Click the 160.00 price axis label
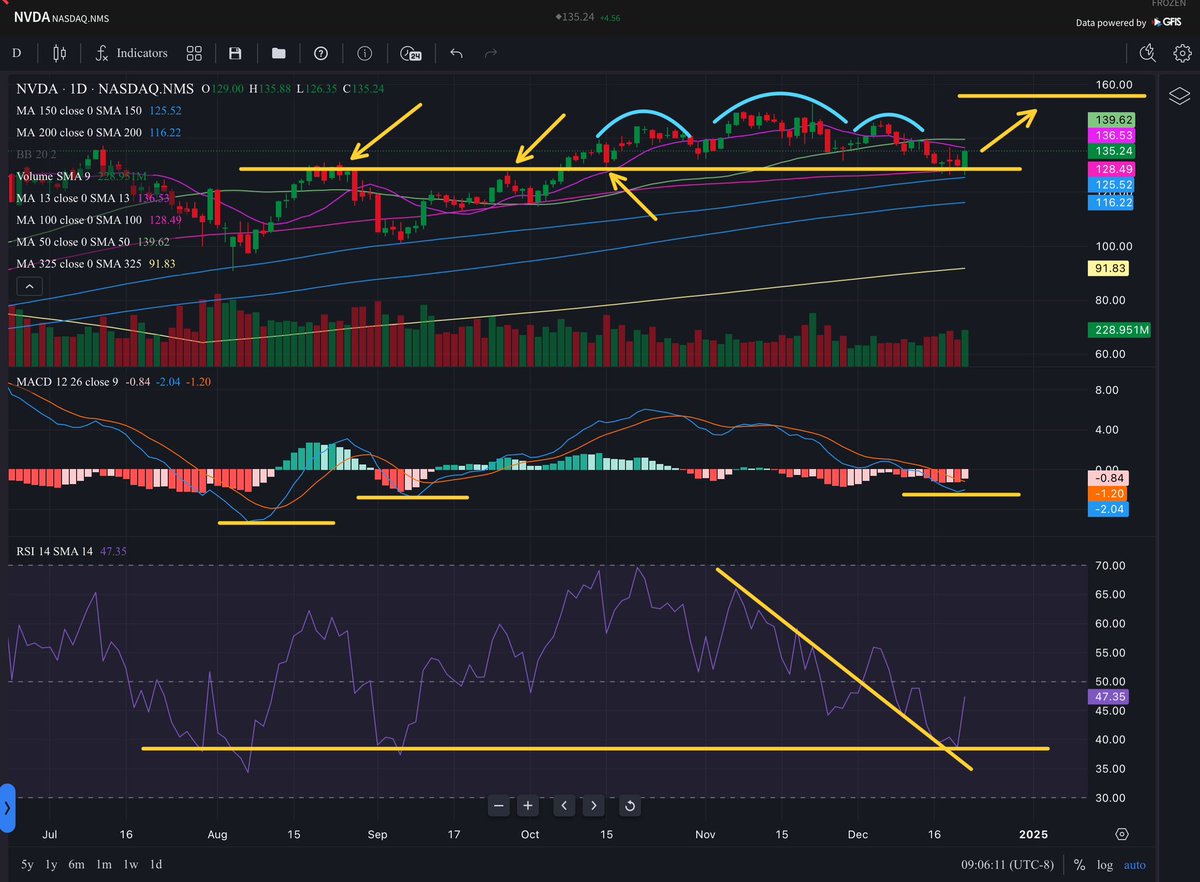 pos(1113,85)
